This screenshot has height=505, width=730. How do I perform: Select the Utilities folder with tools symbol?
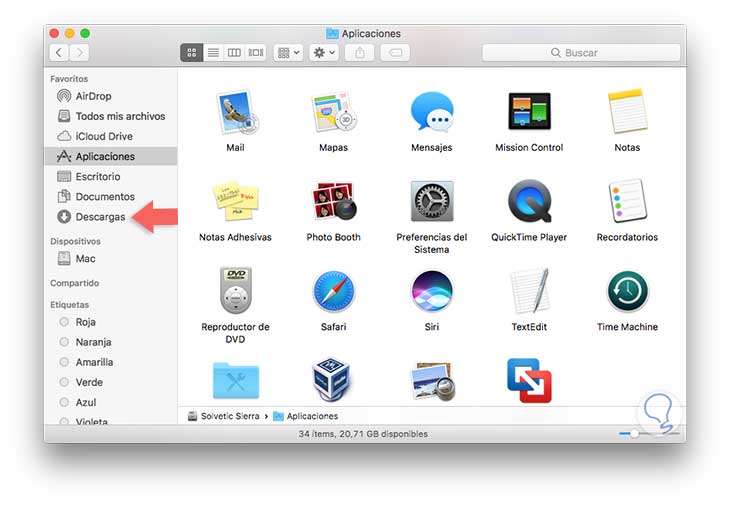tap(236, 381)
